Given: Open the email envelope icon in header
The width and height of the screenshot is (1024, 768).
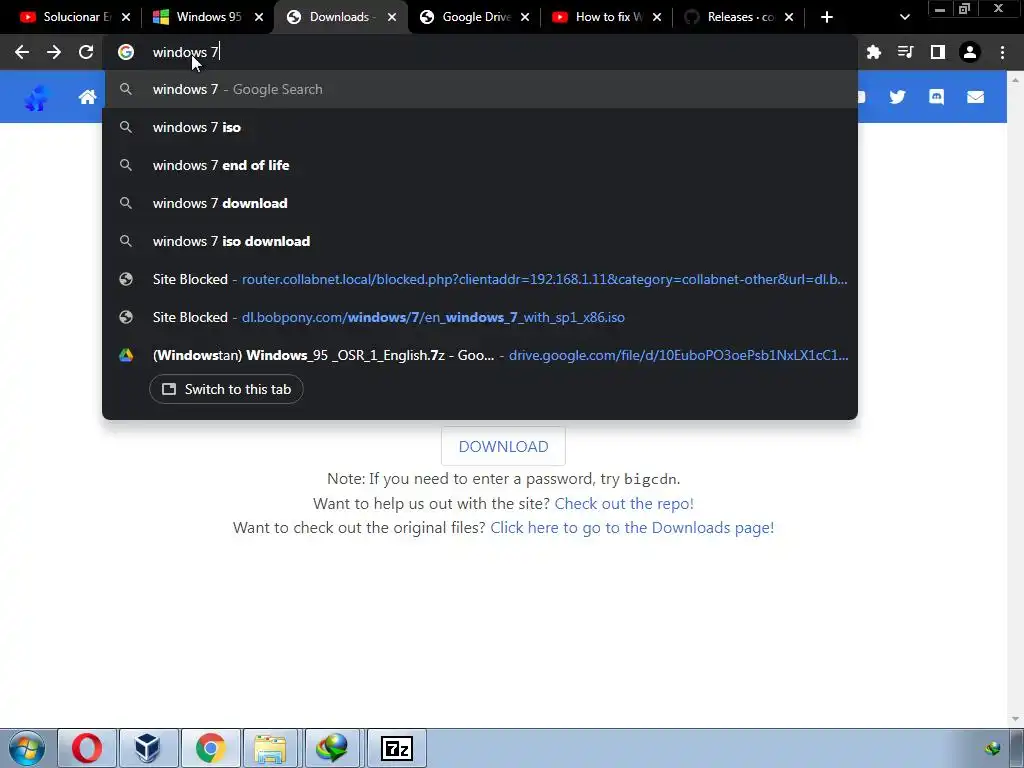Looking at the screenshot, I should (x=976, y=97).
